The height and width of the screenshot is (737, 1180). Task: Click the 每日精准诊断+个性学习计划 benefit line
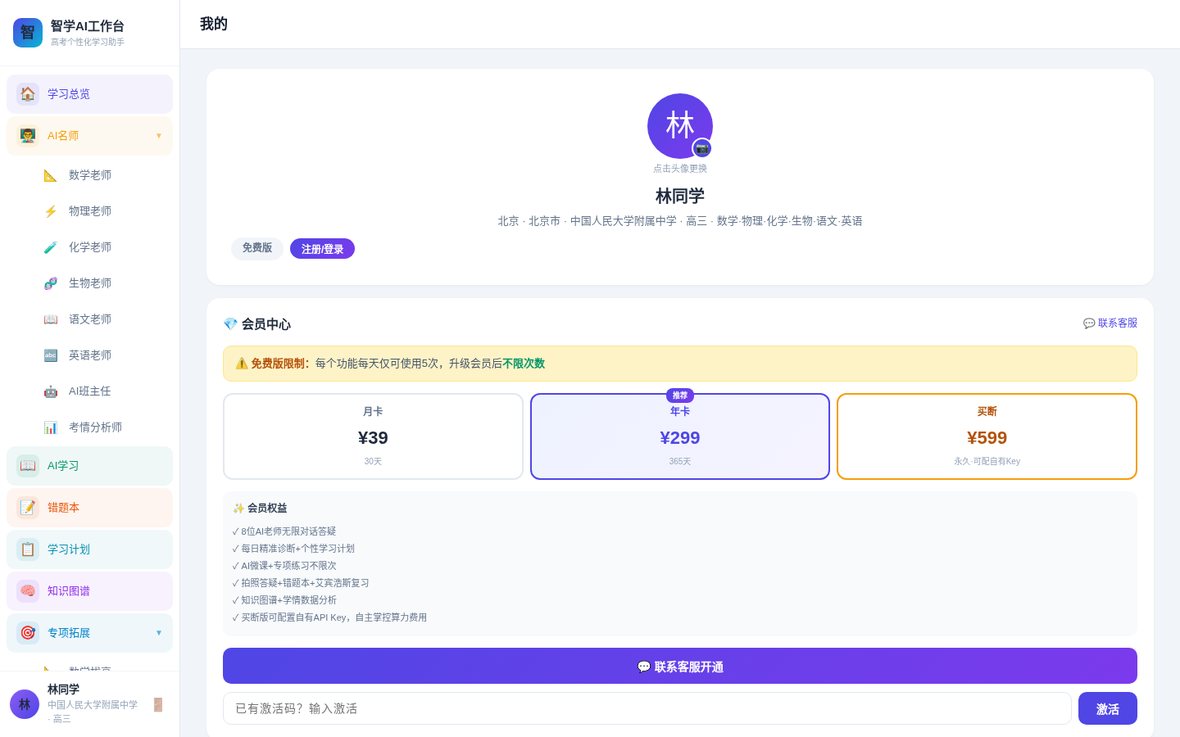tap(293, 549)
